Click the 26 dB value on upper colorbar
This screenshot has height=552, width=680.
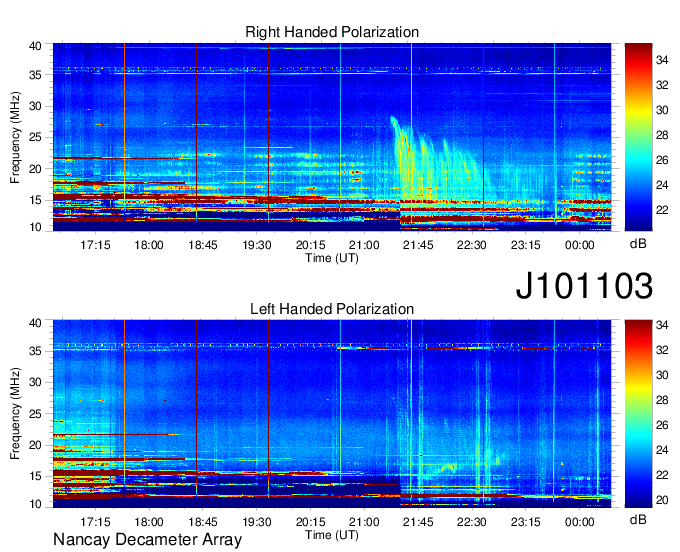662,160
